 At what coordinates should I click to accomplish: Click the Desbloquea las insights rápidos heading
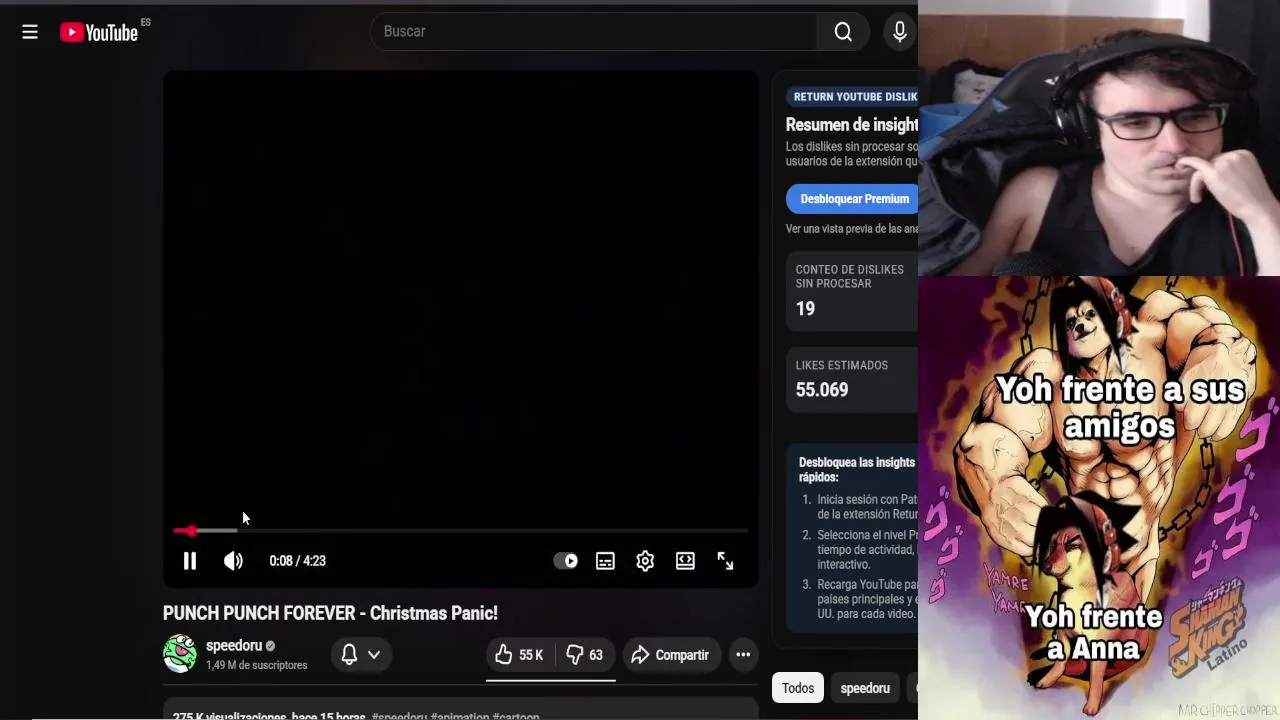857,470
